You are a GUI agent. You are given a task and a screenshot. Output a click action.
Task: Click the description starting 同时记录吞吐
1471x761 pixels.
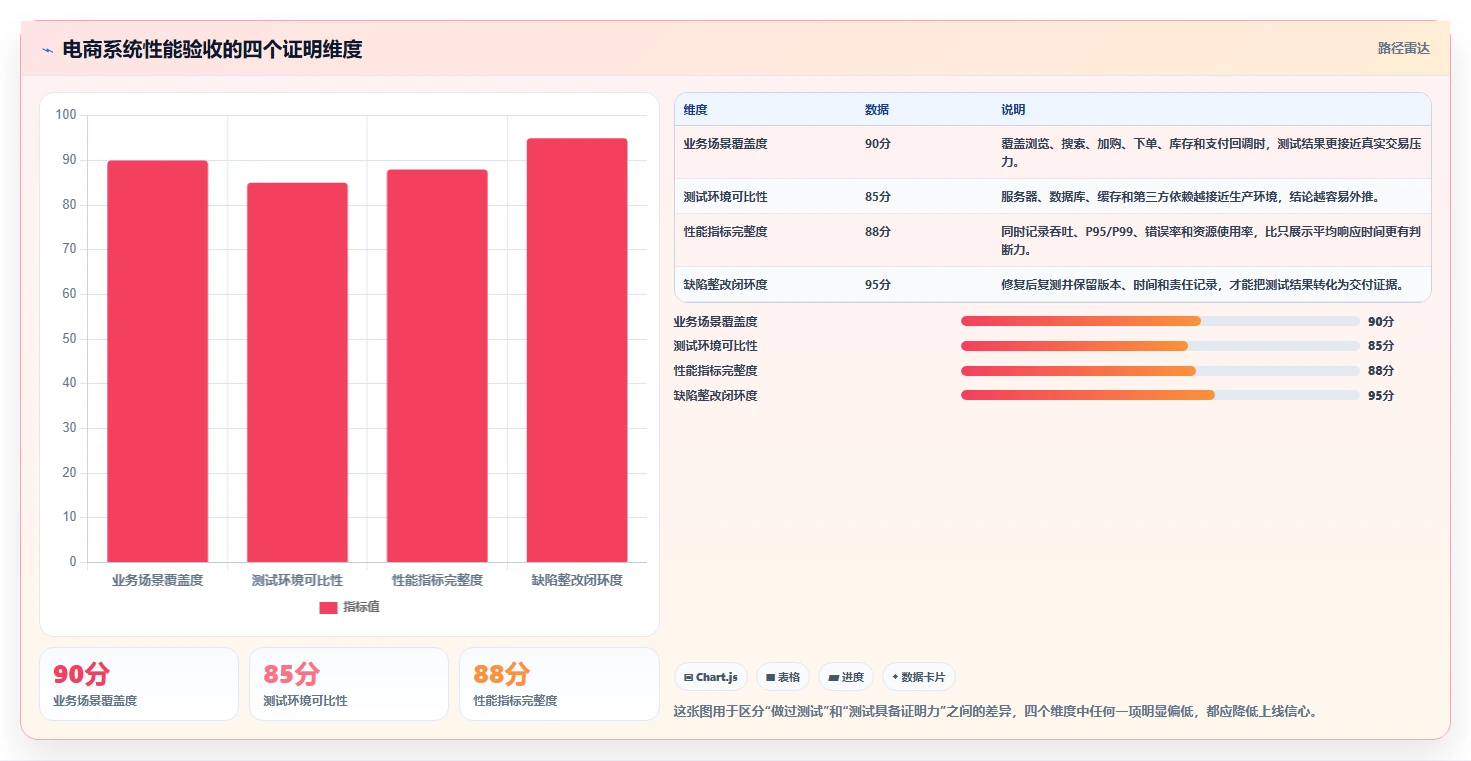tap(1210, 240)
